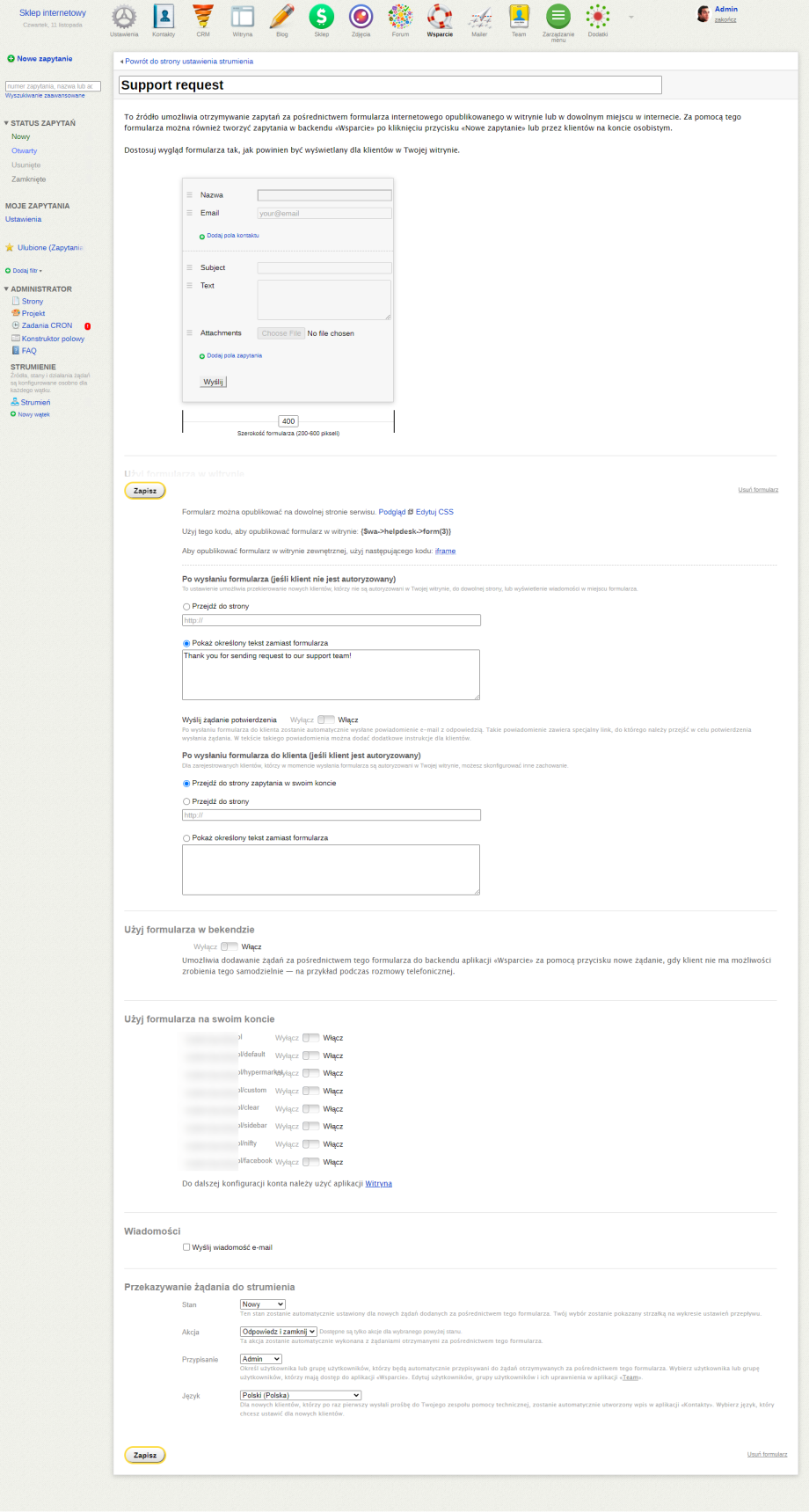Open the Forum app icon
This screenshot has width=809, height=1512.
pos(400,17)
